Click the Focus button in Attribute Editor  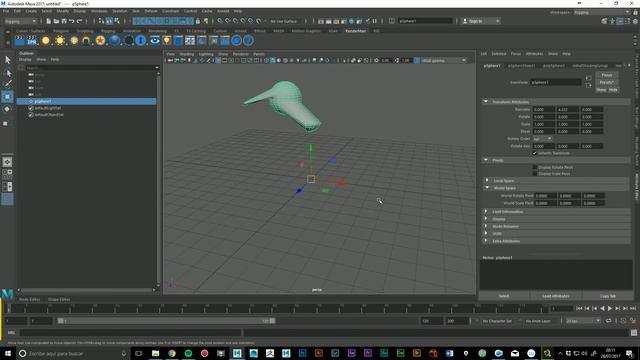[x=607, y=75]
